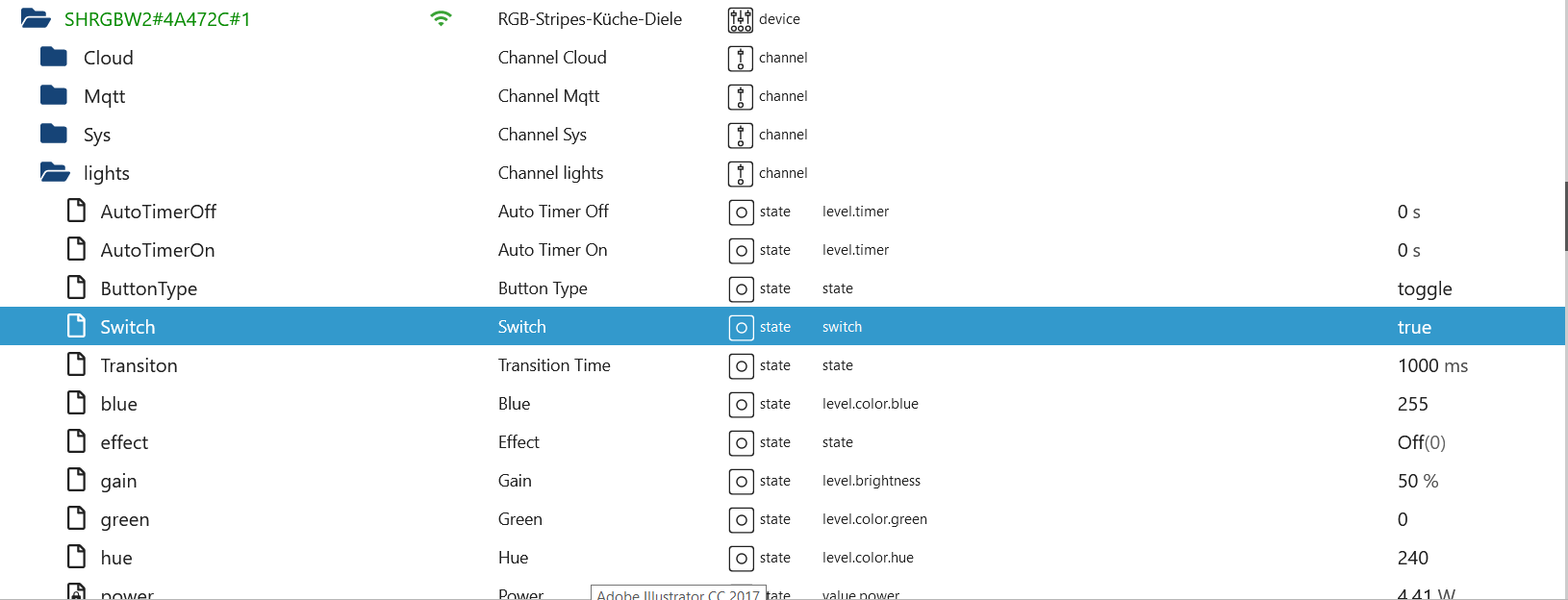Expand the Cloud folder
The height and width of the screenshot is (600, 1568).
tap(54, 57)
